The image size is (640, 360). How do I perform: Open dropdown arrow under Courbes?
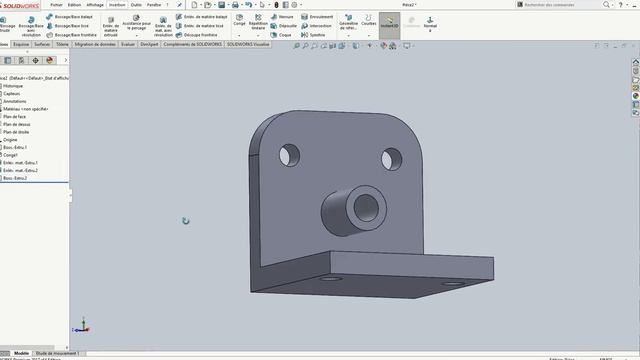(369, 36)
